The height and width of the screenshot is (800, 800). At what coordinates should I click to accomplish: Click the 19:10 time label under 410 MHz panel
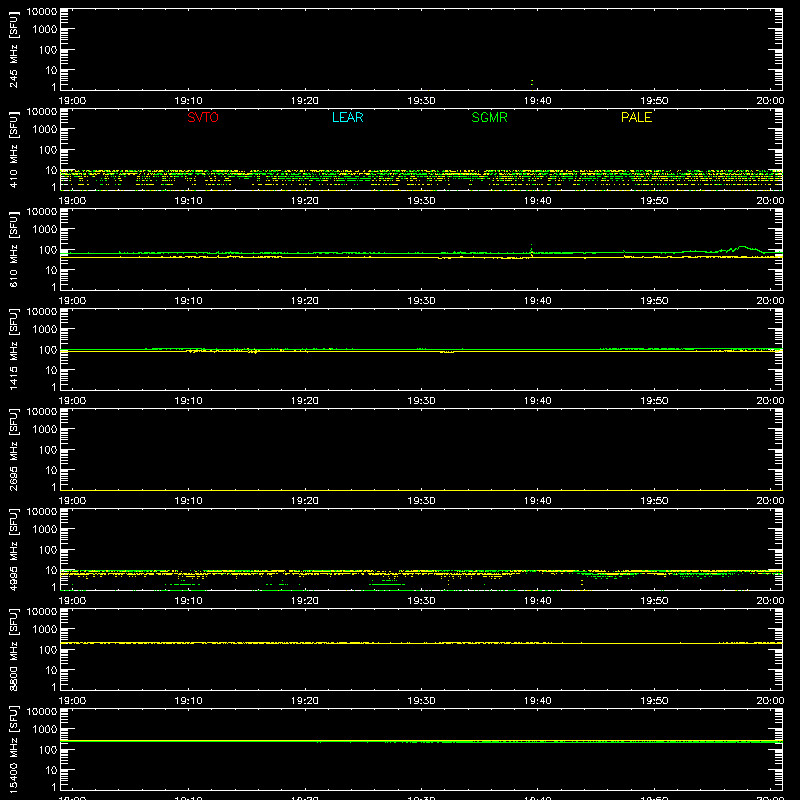[x=189, y=201]
